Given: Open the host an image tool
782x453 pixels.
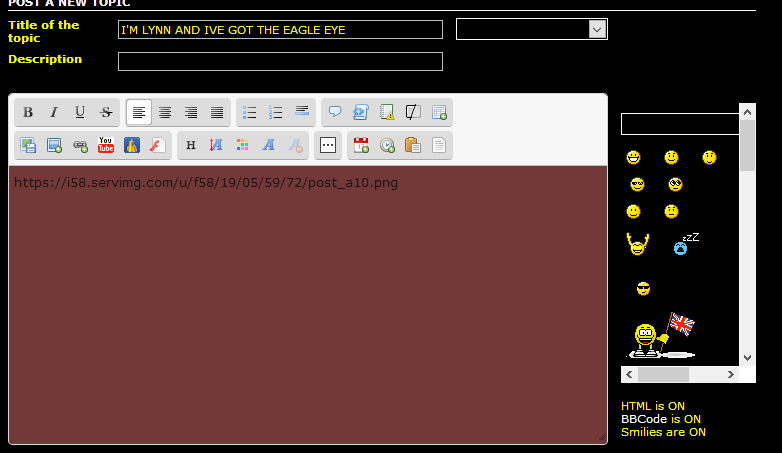Looking at the screenshot, I should pyautogui.click(x=28, y=145).
